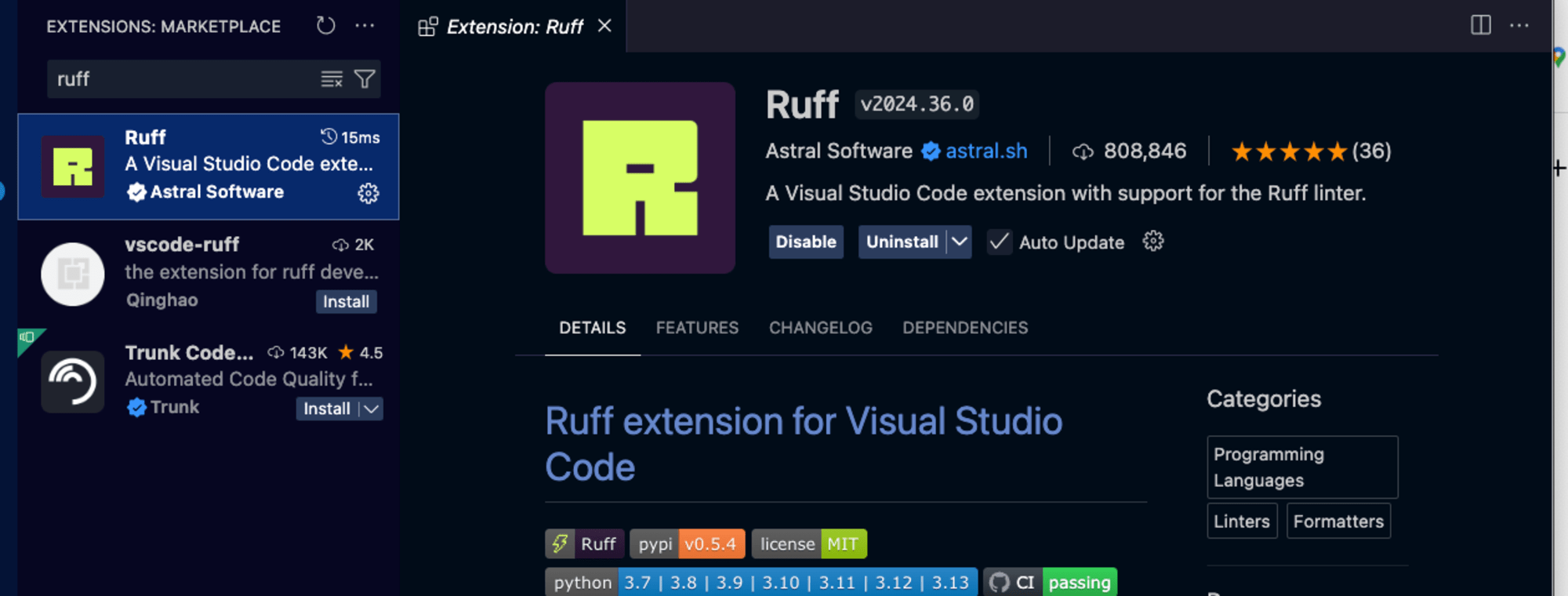Click the Ruff lightning badge
Viewport: 1568px width, 596px height.
click(584, 543)
